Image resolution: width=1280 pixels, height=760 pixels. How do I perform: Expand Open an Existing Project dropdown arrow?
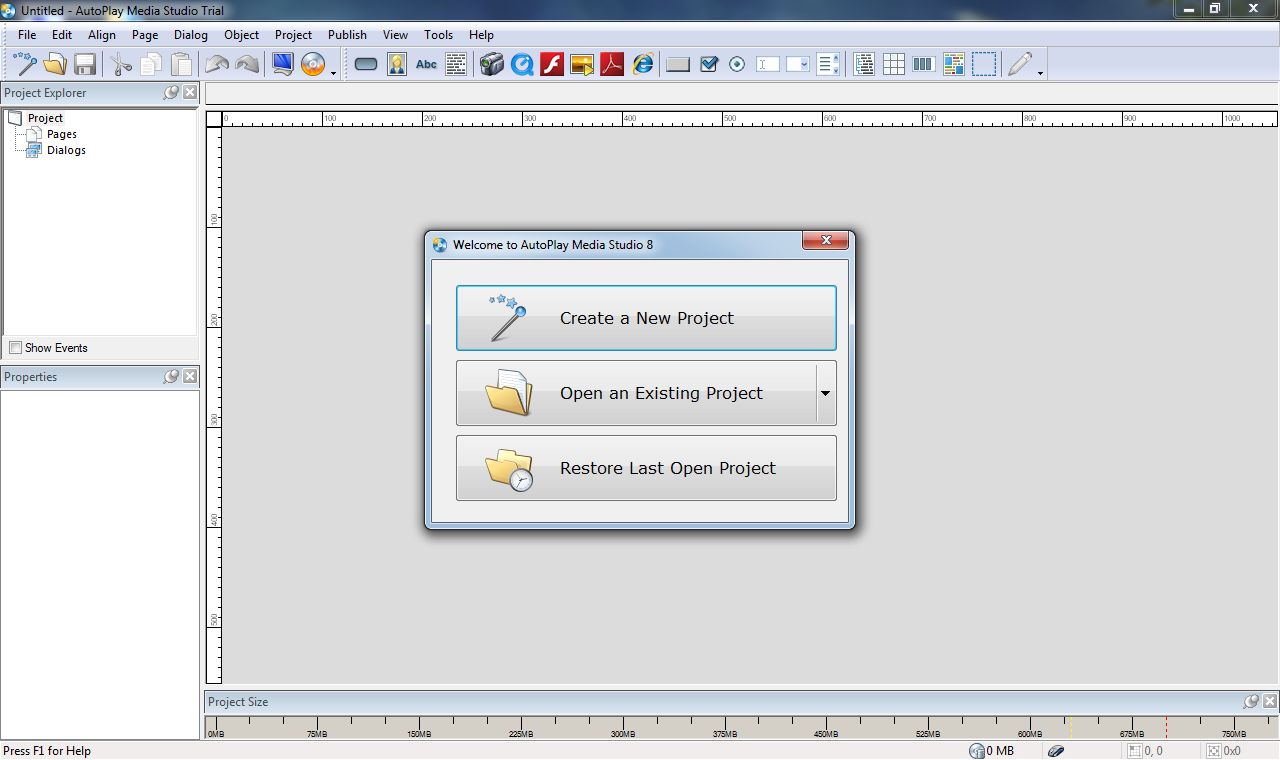[x=825, y=393]
